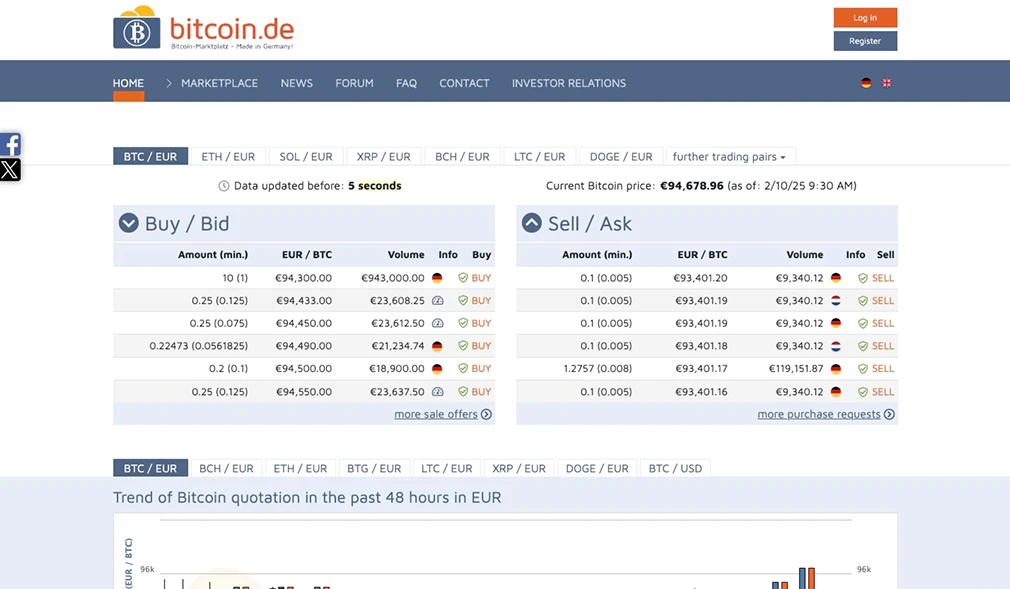Open the further trading pairs dropdown

[729, 156]
